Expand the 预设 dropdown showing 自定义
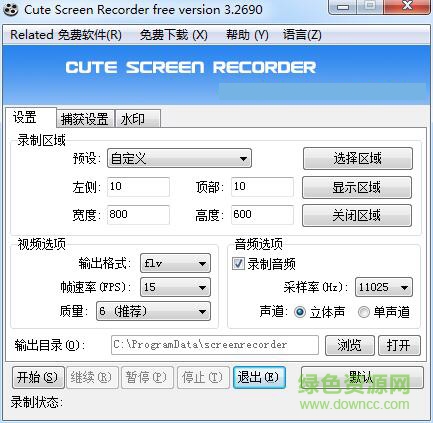433x423 pixels. tap(179, 158)
